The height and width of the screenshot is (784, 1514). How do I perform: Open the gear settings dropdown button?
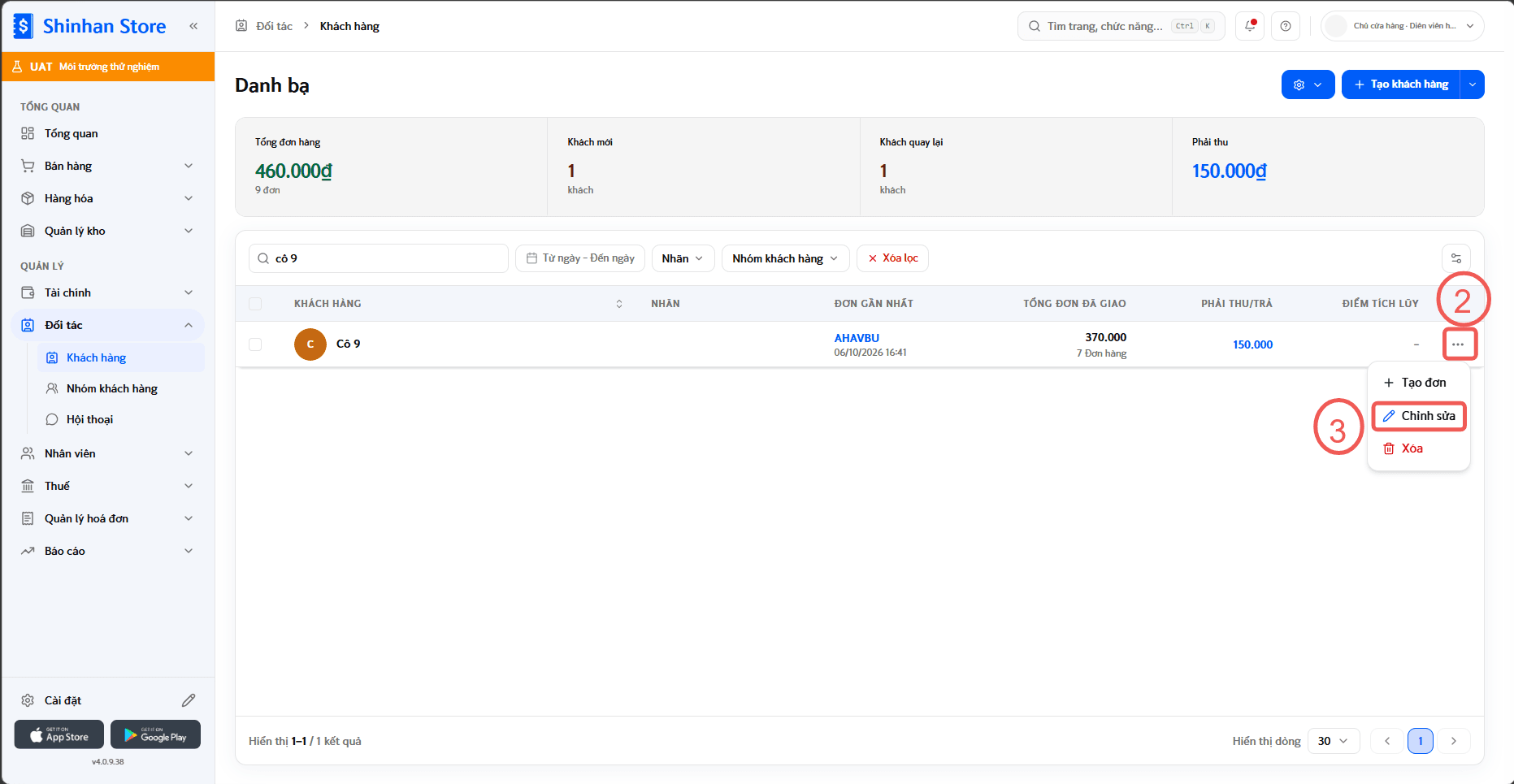1308,84
